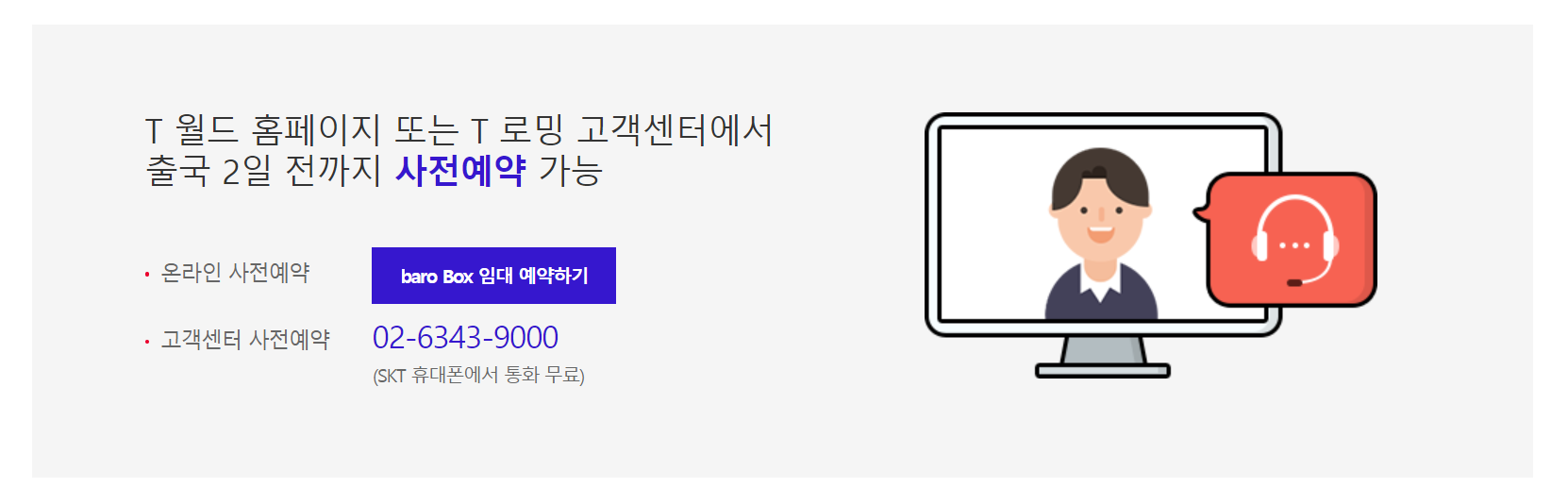Viewport: 1568px width, 488px height.
Task: Click the T 로밍 고객센터에서 heading text
Action: (623, 130)
